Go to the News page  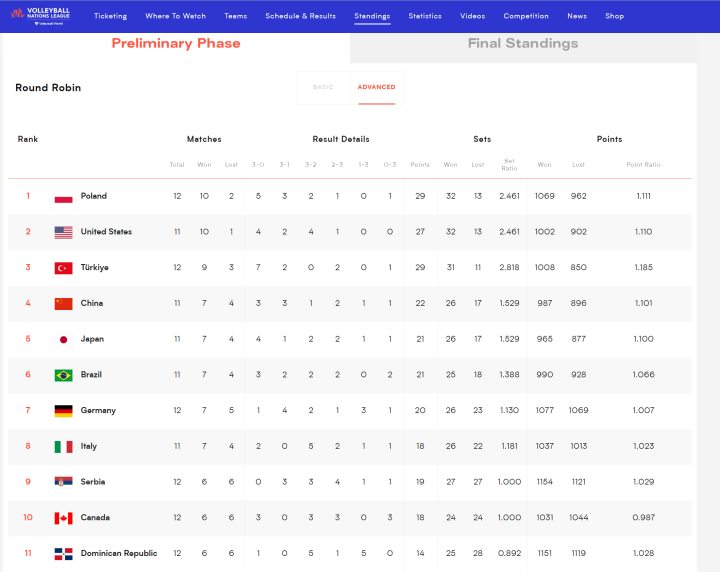pos(577,16)
